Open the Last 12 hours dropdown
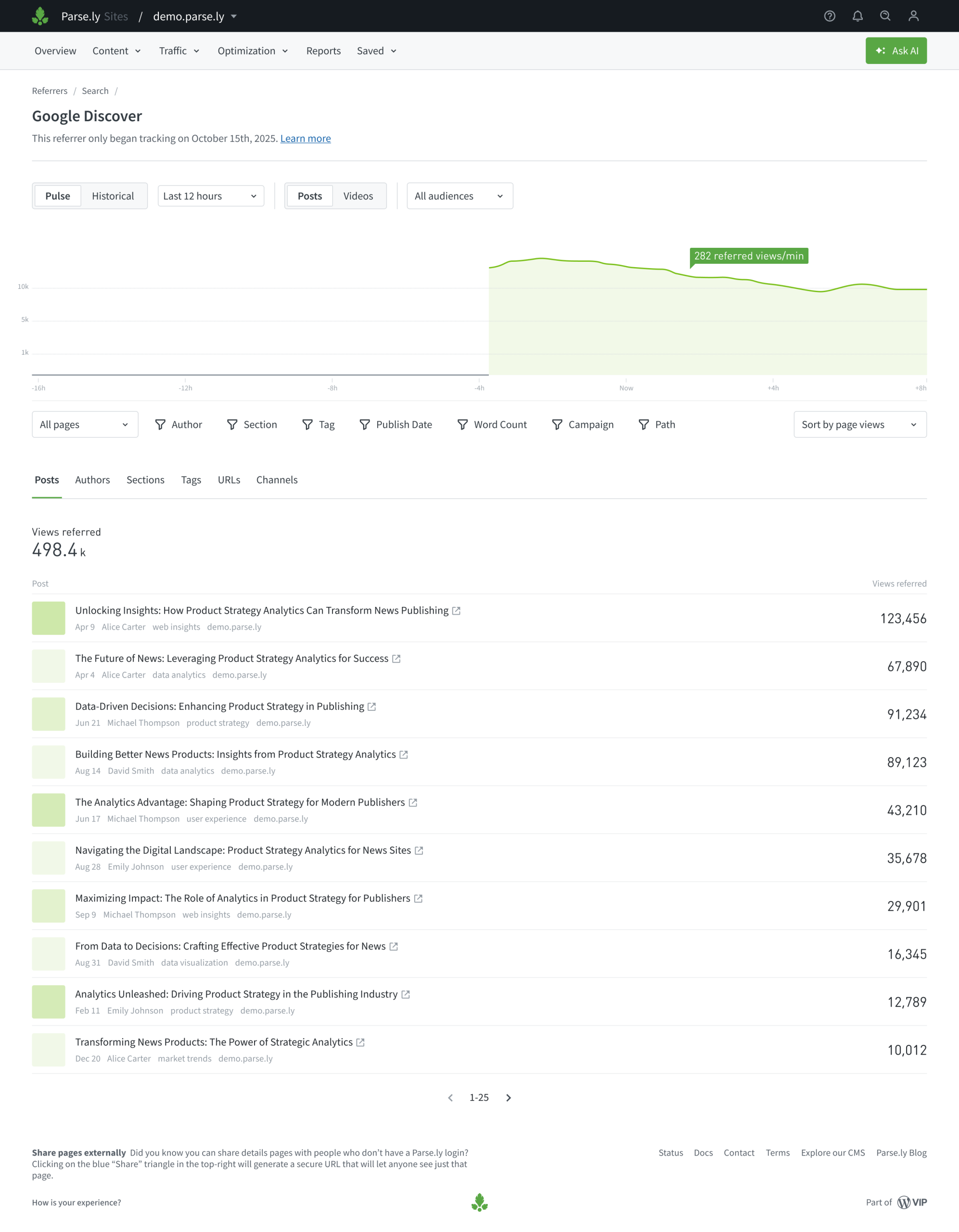Image resolution: width=959 pixels, height=1232 pixels. pos(210,196)
